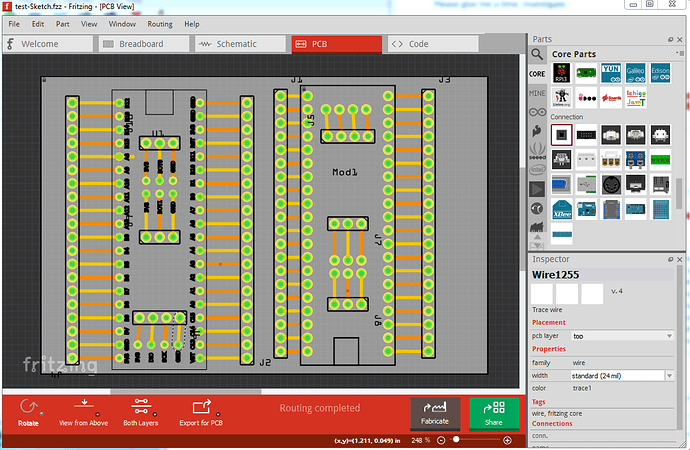Pick the blue D-sub connector part
Viewport: 690px width, 450px height.
click(x=561, y=184)
